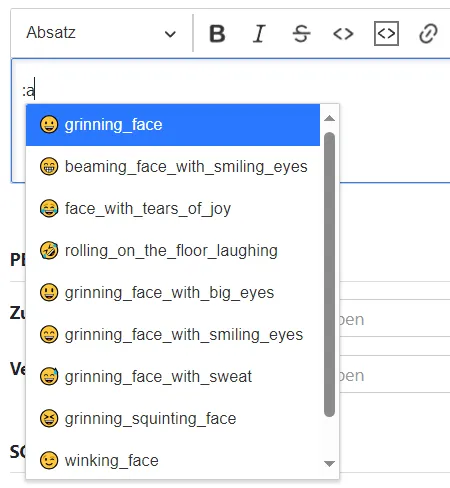The image size is (450, 488).
Task: Apply strikethrough formatting
Action: click(301, 33)
